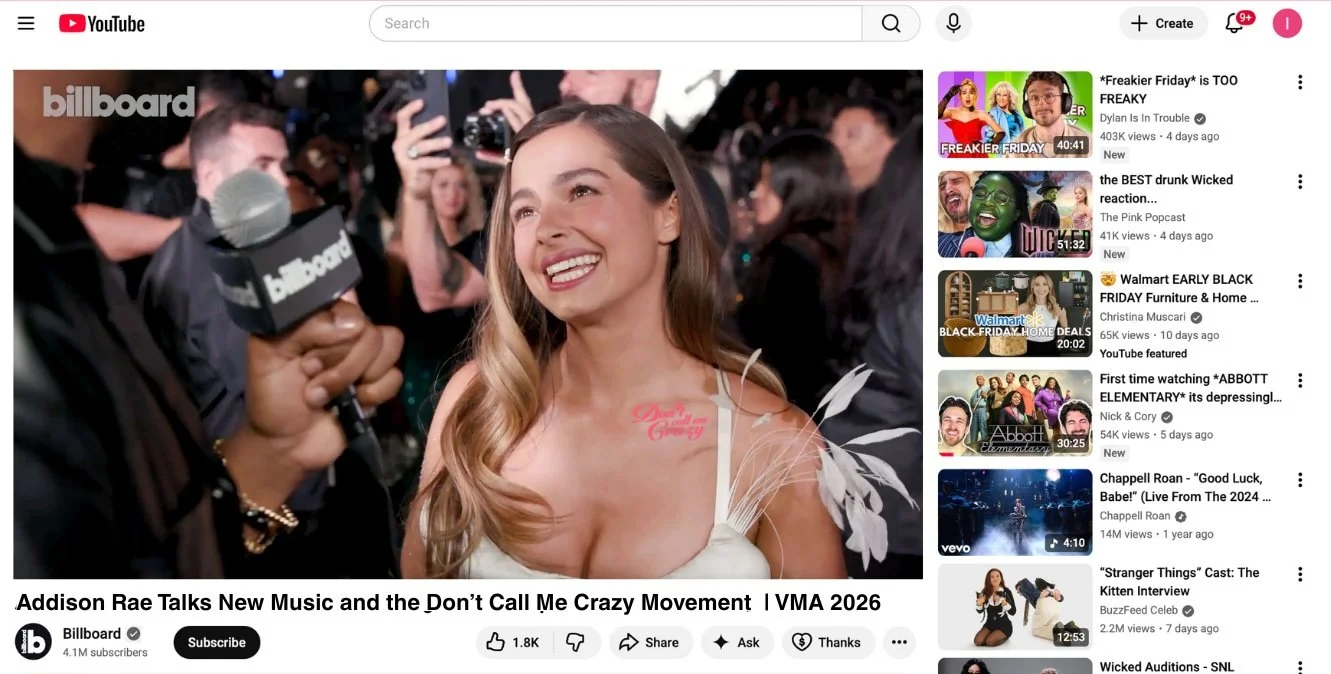The width and height of the screenshot is (1331, 674).
Task: Open Stranger Things Kitten Interview thumbnail
Action: pos(1015,607)
